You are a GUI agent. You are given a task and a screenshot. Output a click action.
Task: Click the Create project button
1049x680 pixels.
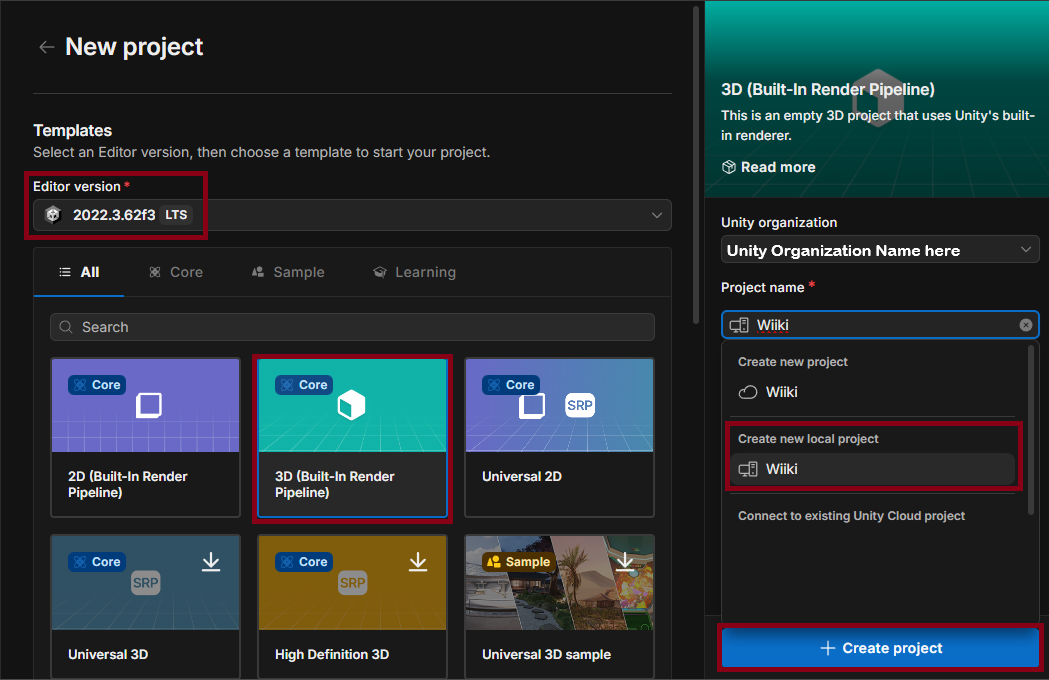pyautogui.click(x=879, y=647)
